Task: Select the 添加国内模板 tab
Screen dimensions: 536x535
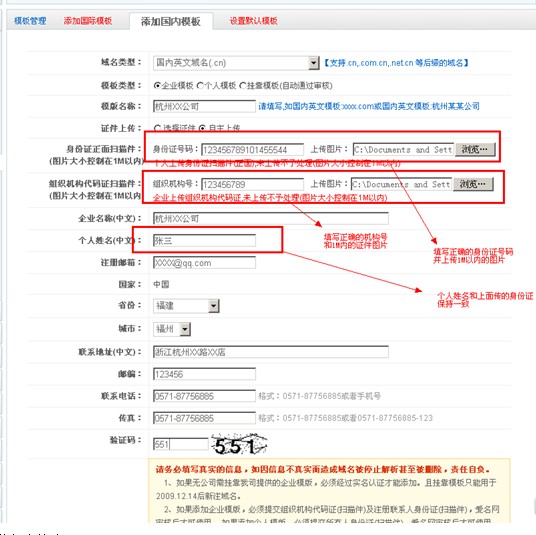Action: 171,22
